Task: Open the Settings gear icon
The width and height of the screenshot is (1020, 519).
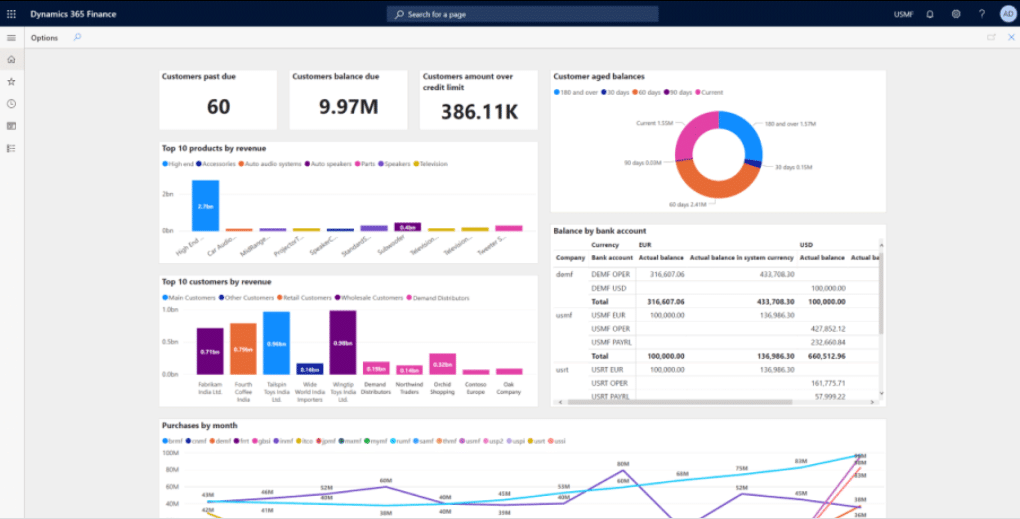Action: (956, 14)
